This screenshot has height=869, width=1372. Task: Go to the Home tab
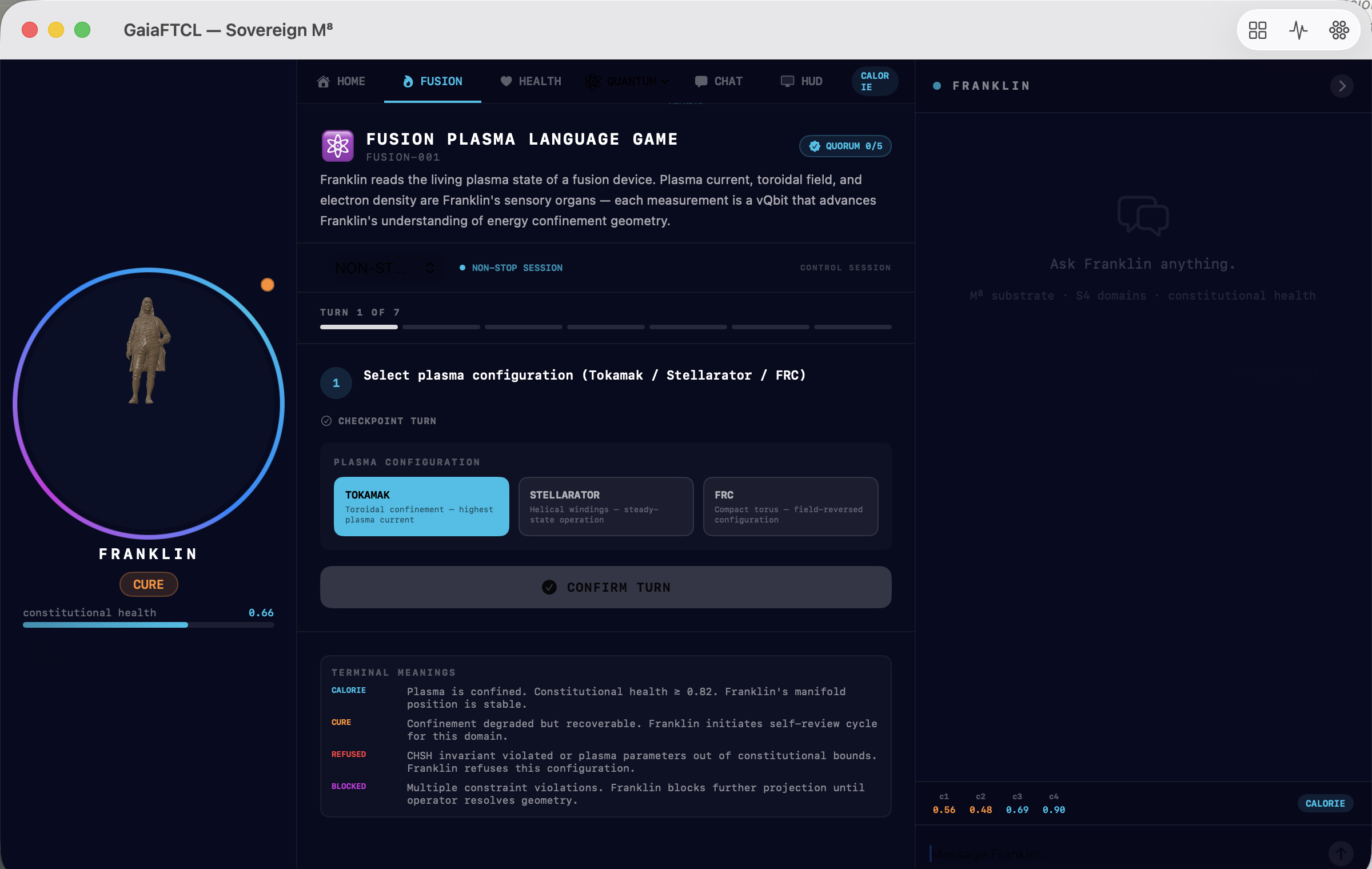tap(341, 82)
